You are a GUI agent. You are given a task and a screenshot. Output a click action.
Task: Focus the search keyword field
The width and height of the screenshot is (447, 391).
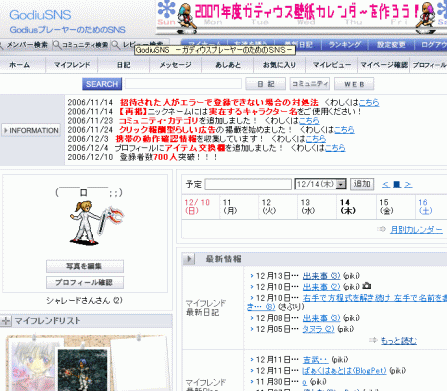(183, 84)
